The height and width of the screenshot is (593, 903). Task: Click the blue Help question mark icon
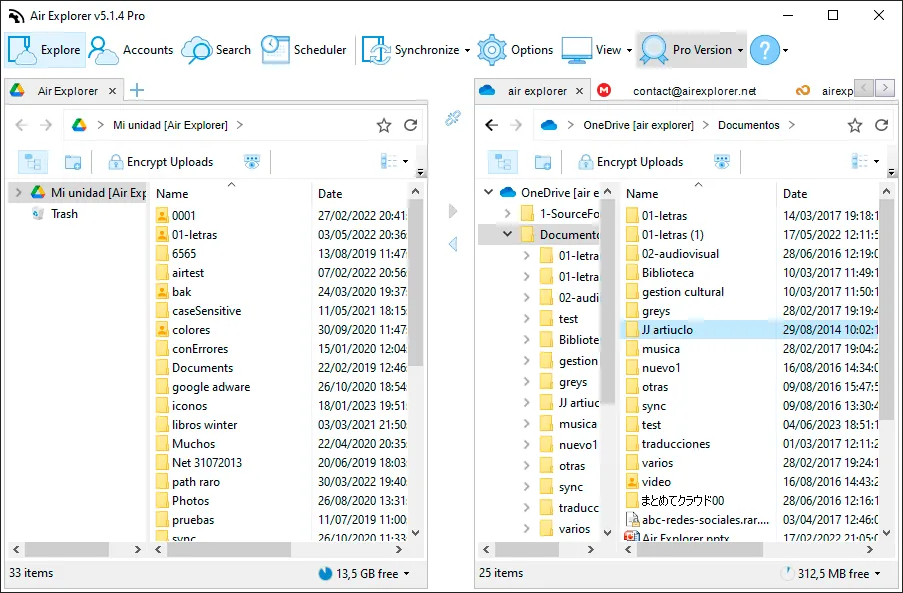tap(765, 50)
